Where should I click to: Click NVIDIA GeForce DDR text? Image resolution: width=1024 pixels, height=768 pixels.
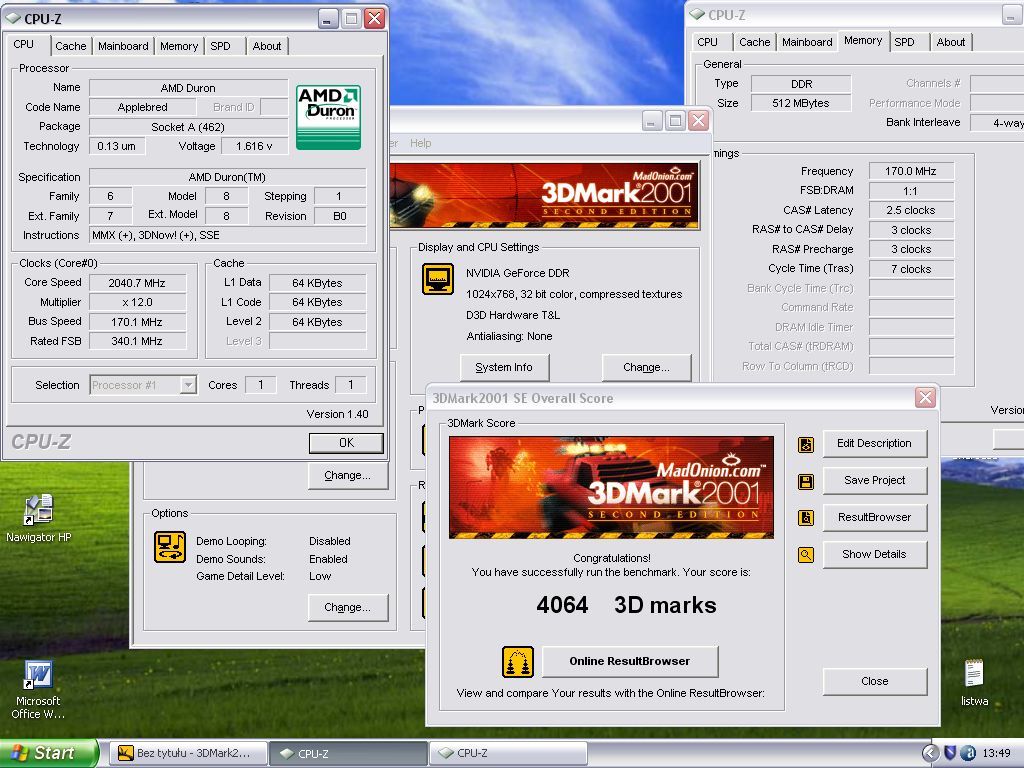click(x=517, y=273)
